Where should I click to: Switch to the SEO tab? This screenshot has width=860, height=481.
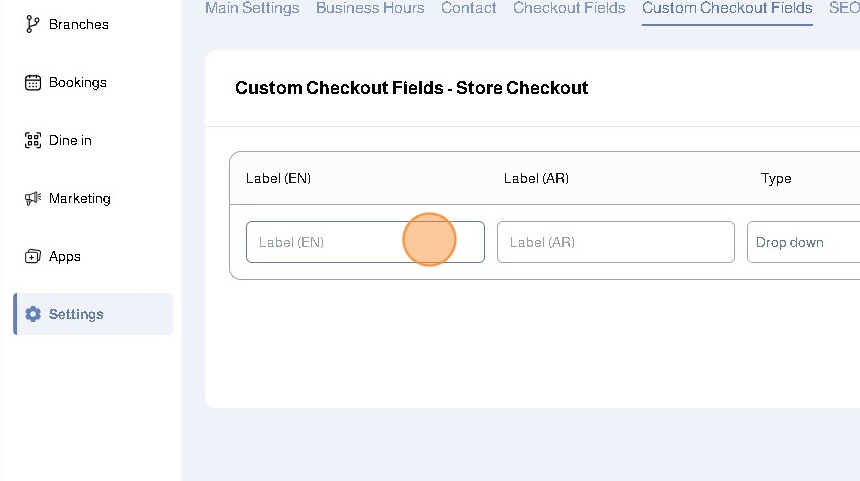[x=844, y=8]
